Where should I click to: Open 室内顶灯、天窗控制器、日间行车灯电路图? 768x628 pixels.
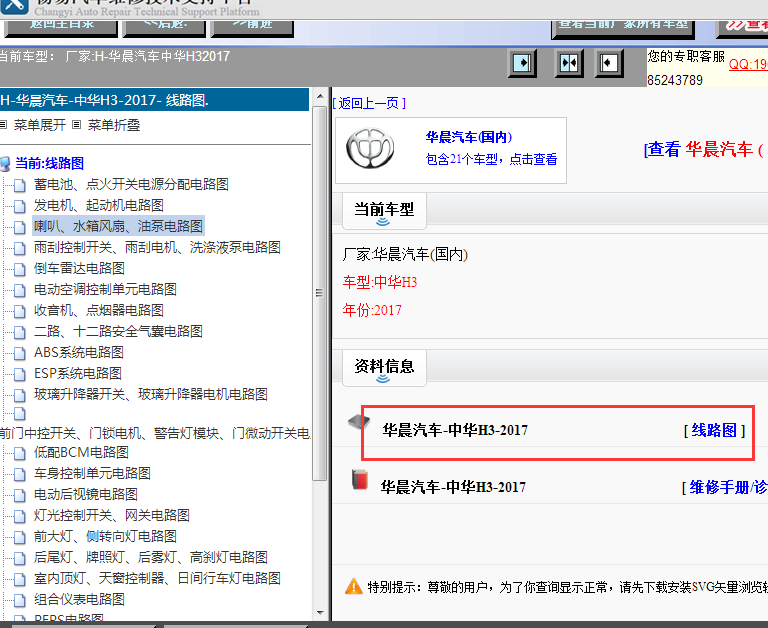(157, 579)
